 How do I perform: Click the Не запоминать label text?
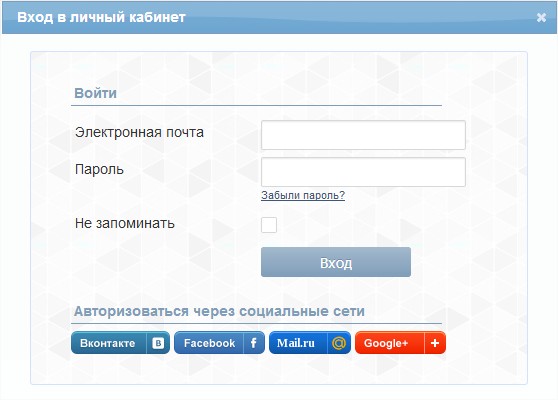pos(125,223)
